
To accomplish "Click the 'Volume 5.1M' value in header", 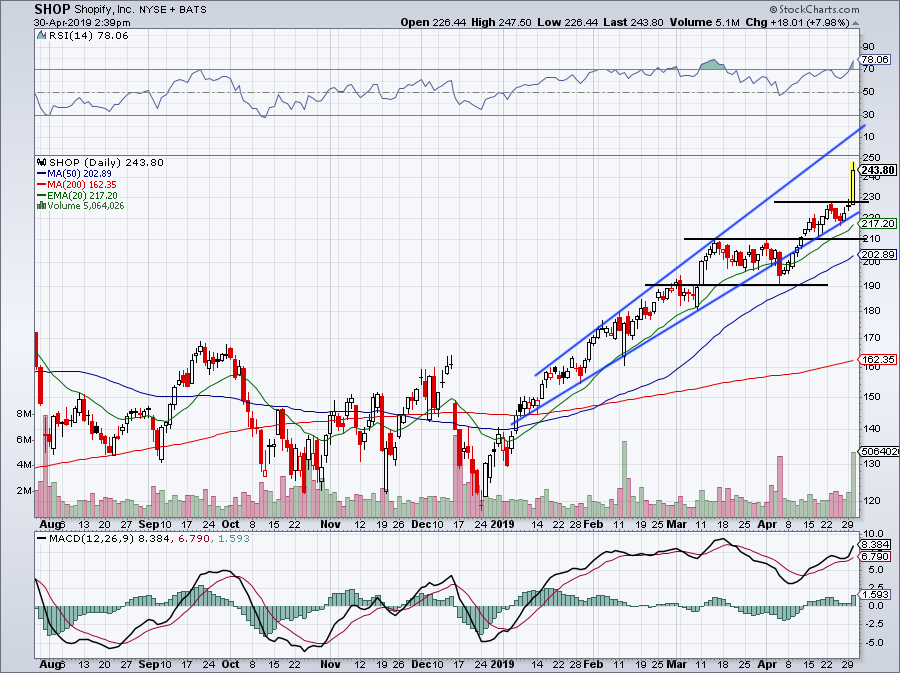I will [703, 22].
